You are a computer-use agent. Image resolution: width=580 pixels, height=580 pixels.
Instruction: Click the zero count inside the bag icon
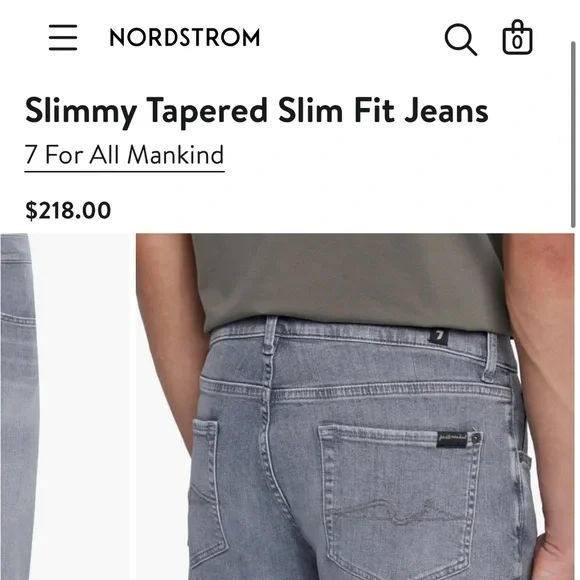517,42
